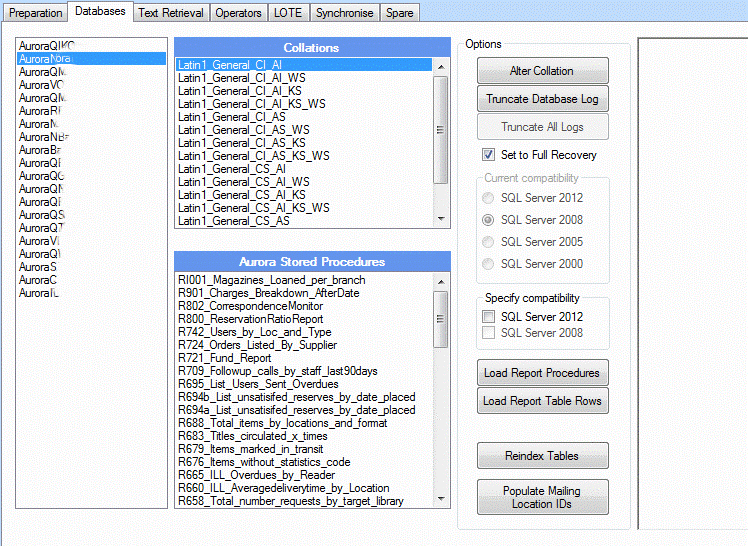Open the Text Retrieval tab

click(x=171, y=13)
